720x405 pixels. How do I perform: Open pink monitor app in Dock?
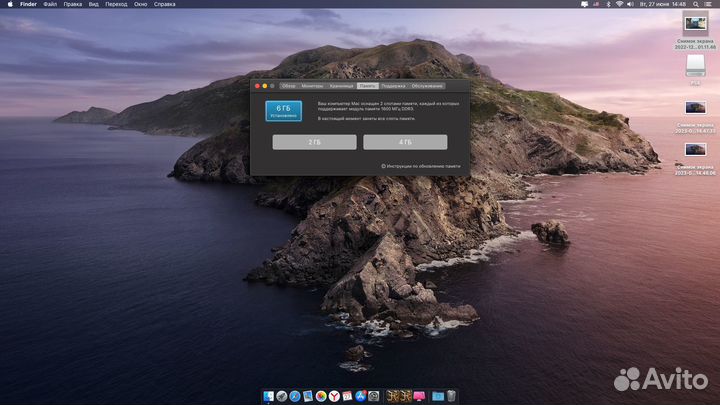coord(419,396)
